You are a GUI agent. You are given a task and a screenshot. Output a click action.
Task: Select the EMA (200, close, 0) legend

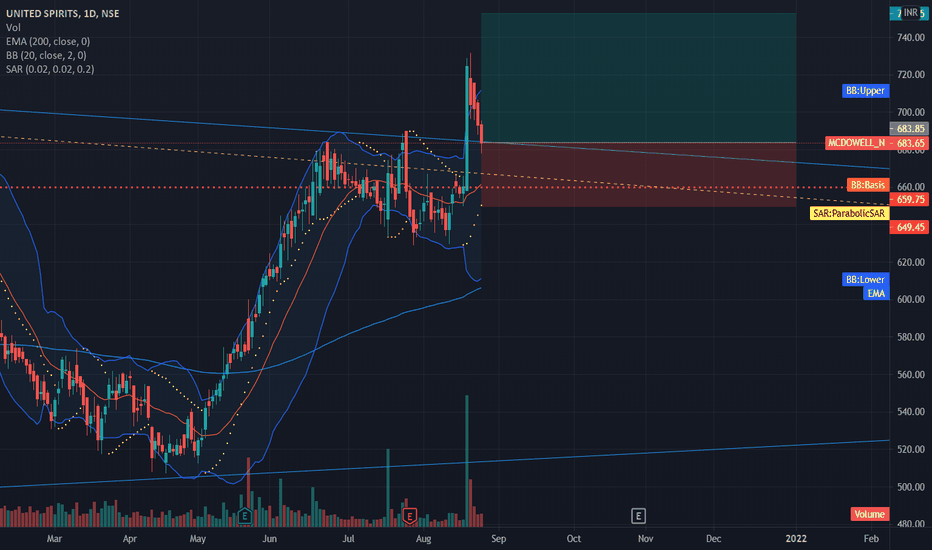(48, 41)
